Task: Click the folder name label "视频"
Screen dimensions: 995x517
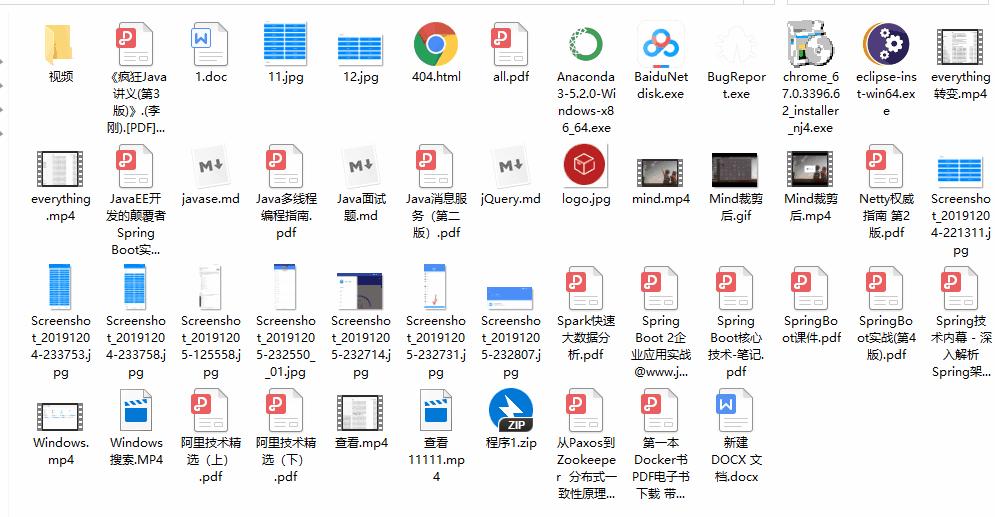Action: pyautogui.click(x=60, y=77)
